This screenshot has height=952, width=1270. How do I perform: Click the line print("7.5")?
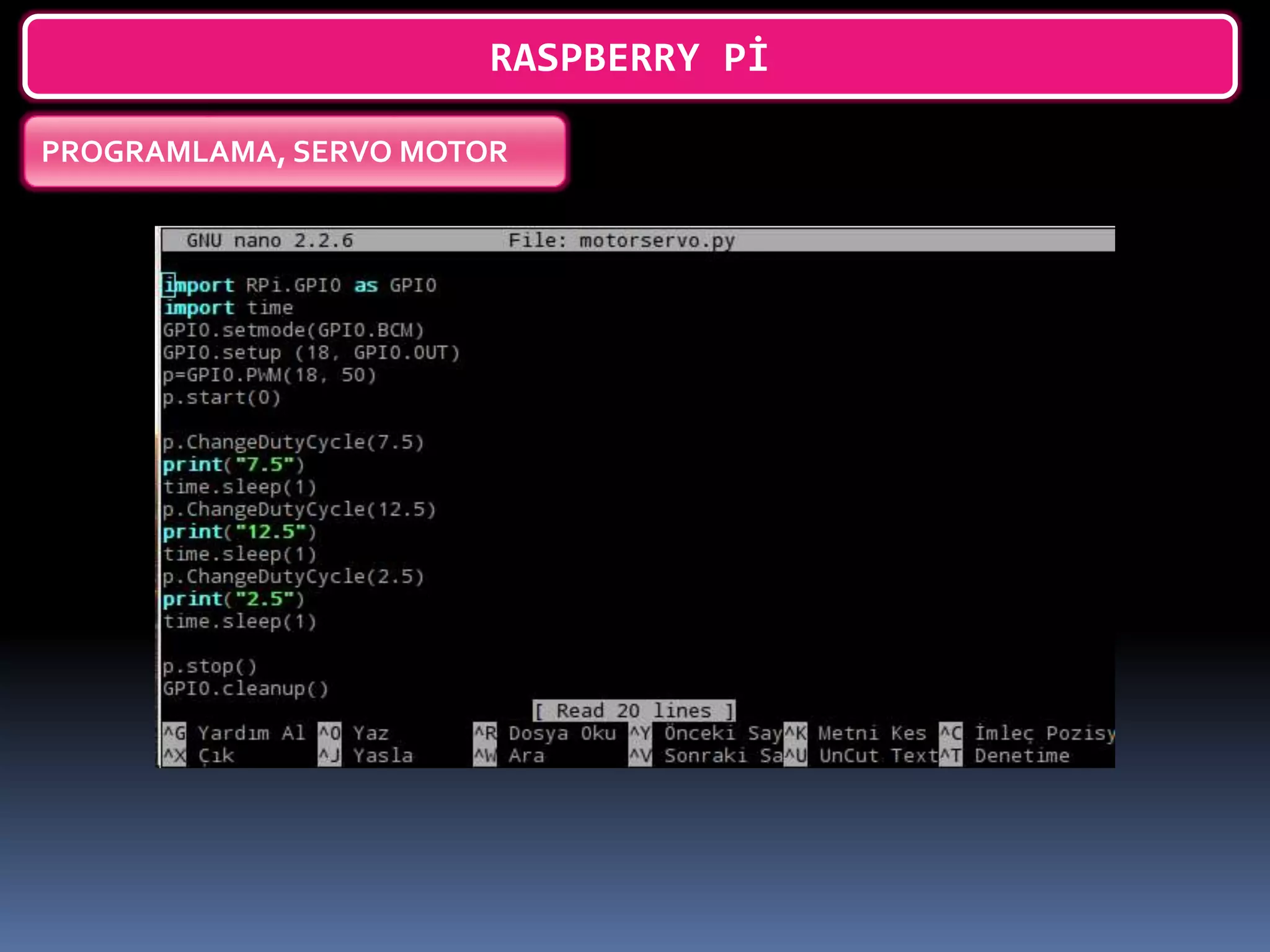[233, 465]
